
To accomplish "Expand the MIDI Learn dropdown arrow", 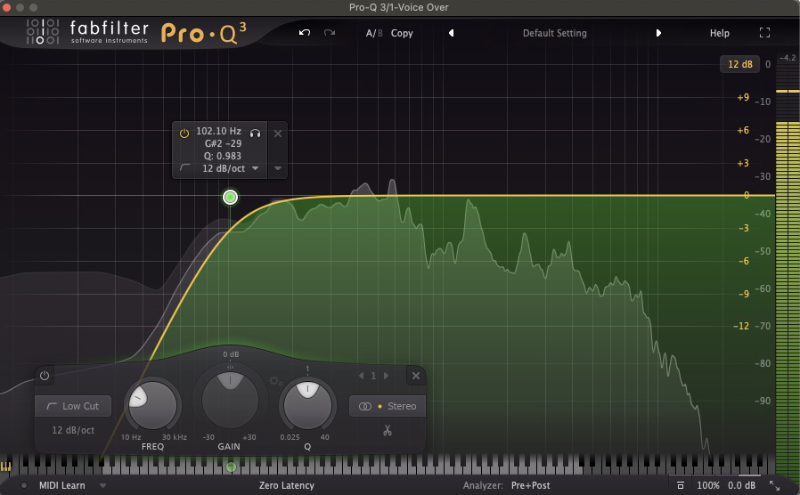I will 103,485.
